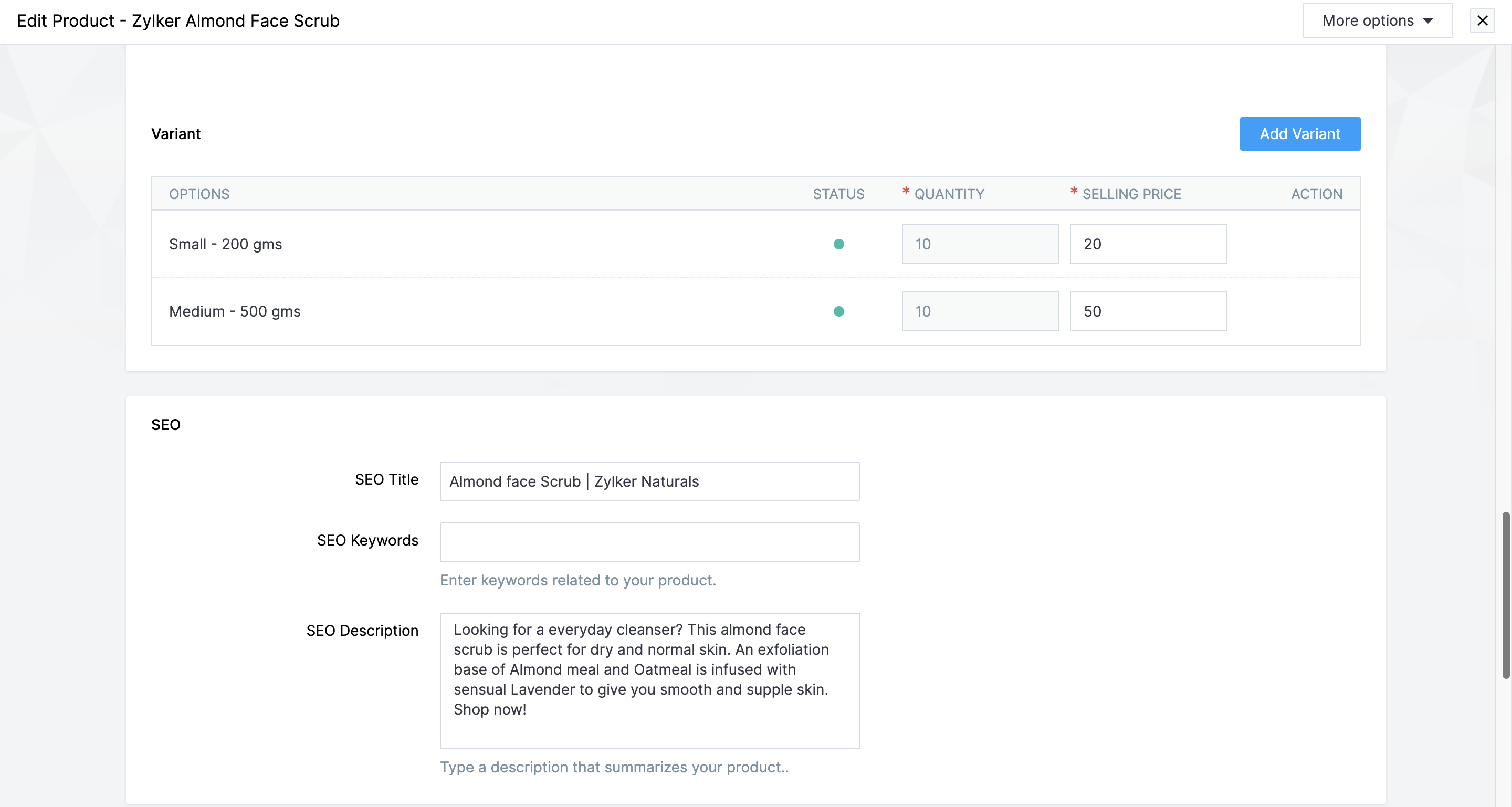This screenshot has height=807, width=1512.
Task: Click selling price field showing 20
Action: (x=1148, y=244)
